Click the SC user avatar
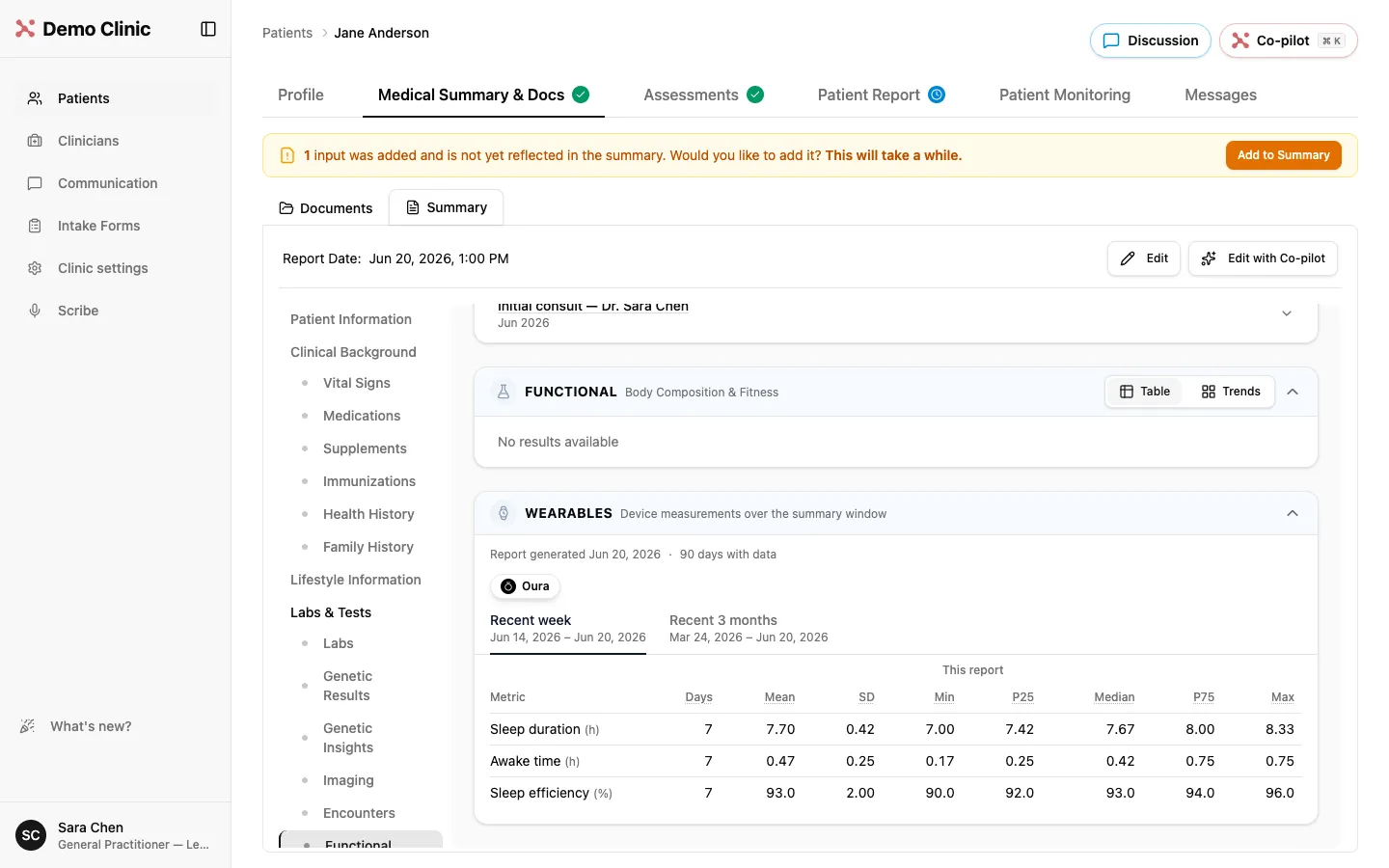This screenshot has width=1389, height=868. point(31,835)
